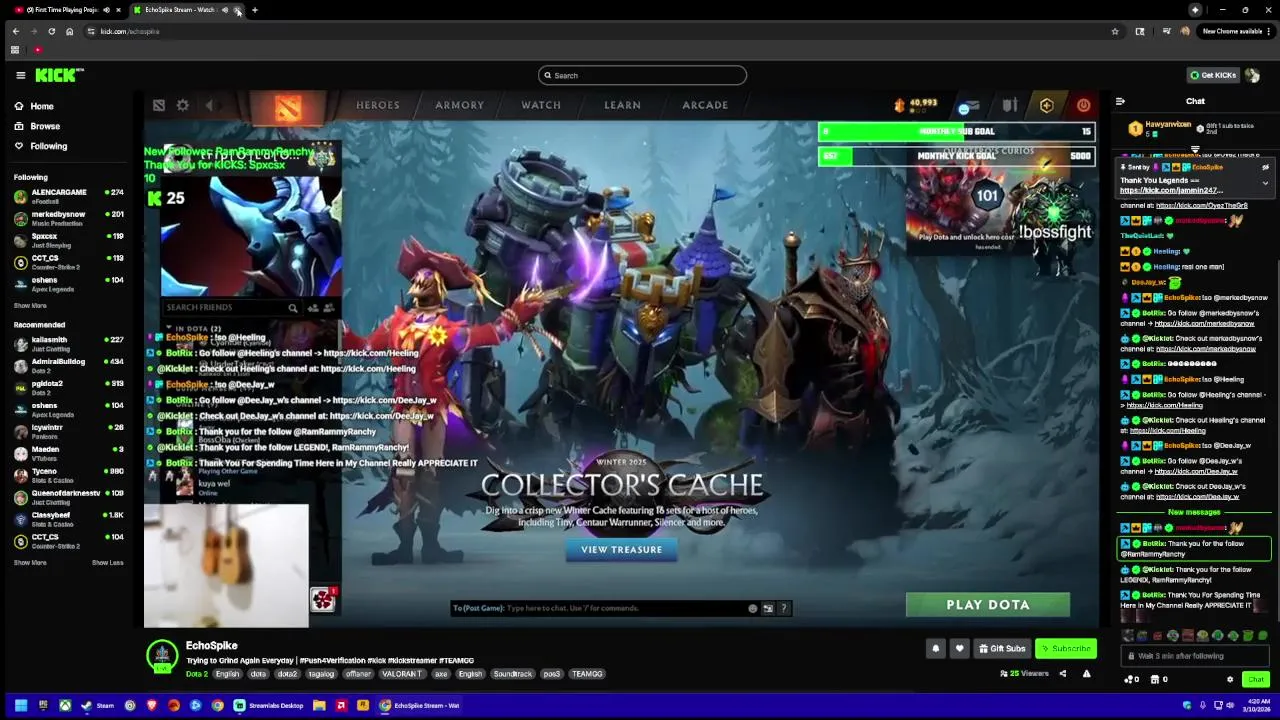Click Dota 2 ARMORY tab in stream

point(459,105)
